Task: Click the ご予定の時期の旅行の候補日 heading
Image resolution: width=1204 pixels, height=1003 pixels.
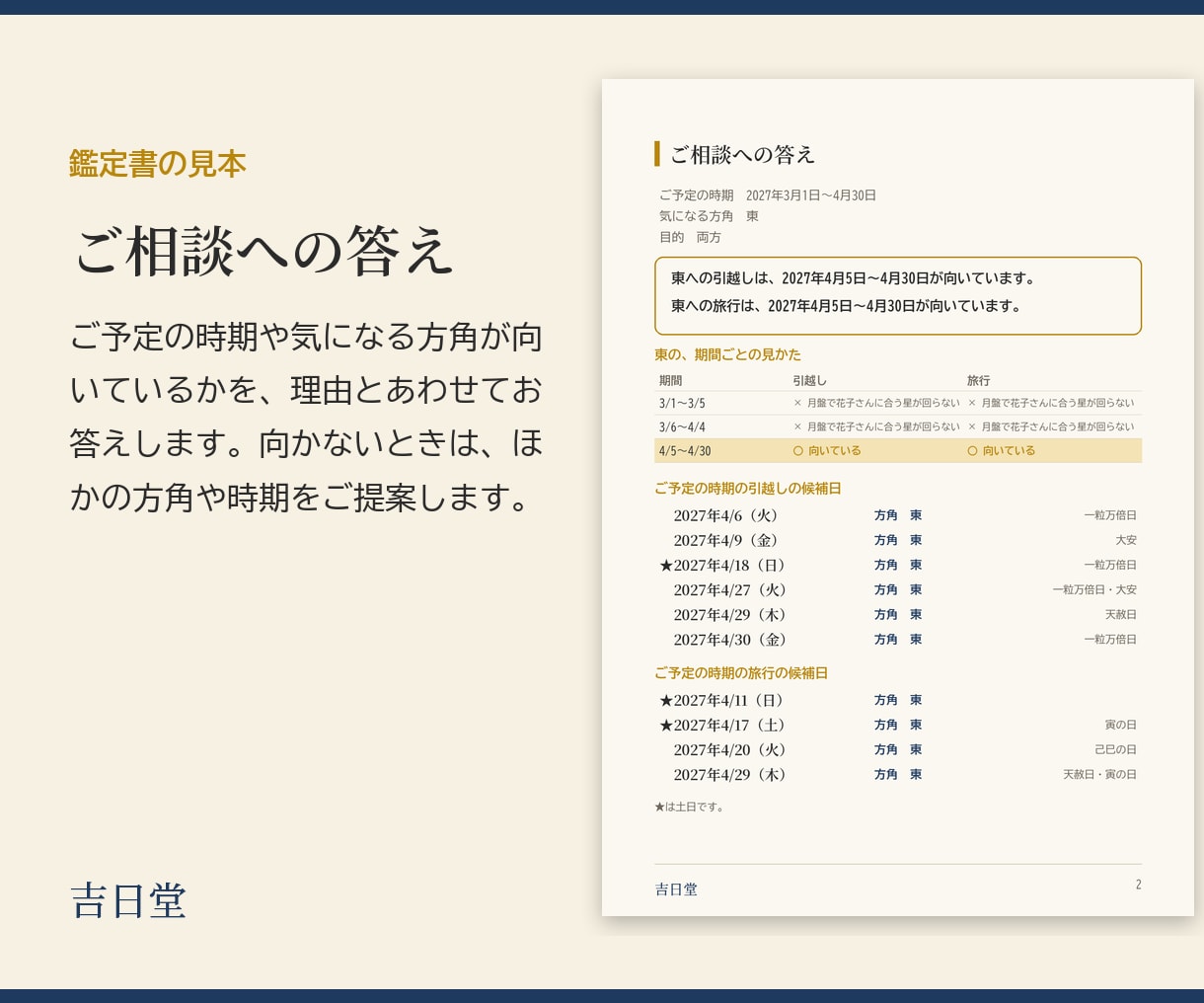Action: pos(740,672)
